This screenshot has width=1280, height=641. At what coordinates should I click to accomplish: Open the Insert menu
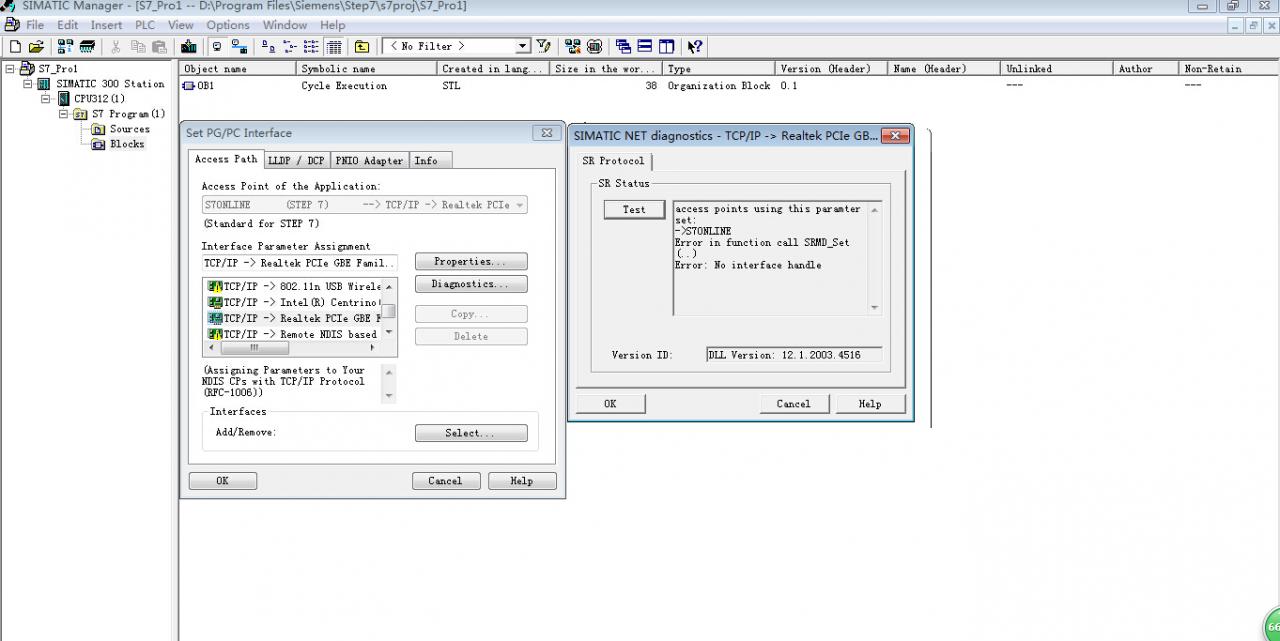[106, 25]
